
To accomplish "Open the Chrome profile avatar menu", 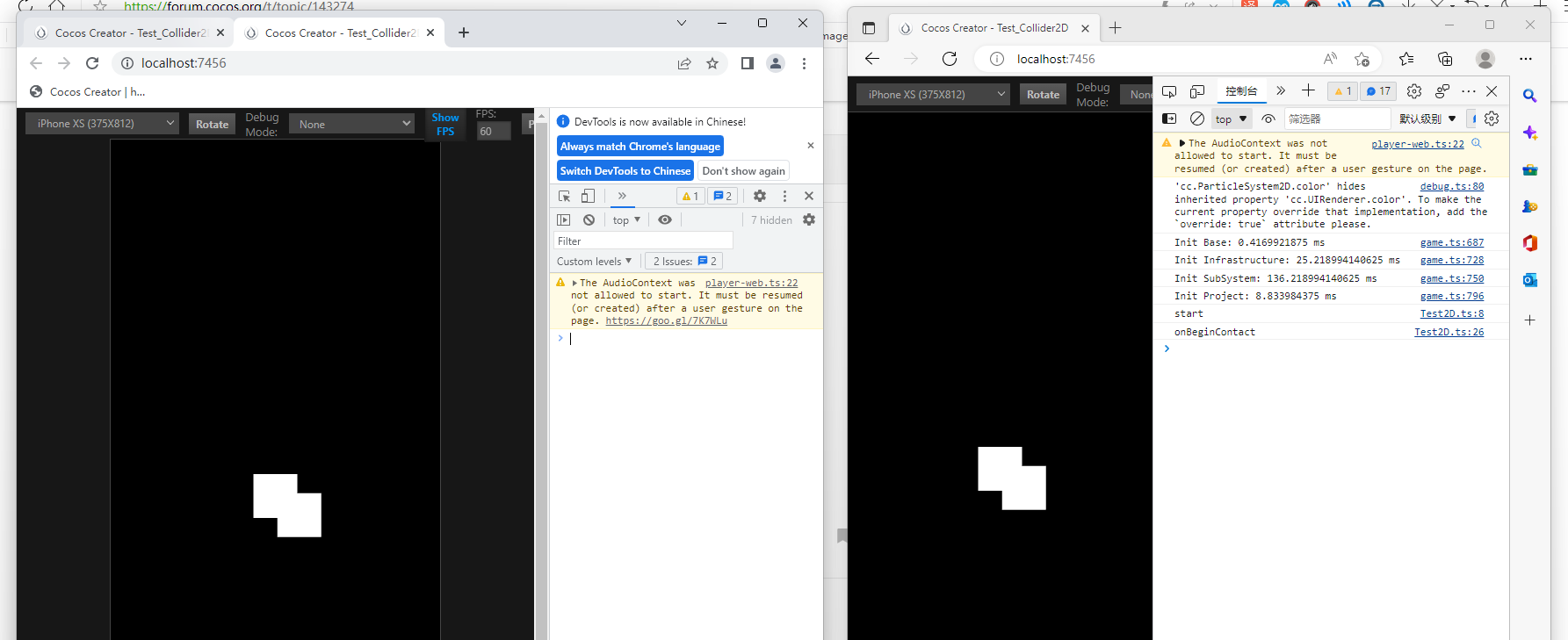I will point(776,63).
